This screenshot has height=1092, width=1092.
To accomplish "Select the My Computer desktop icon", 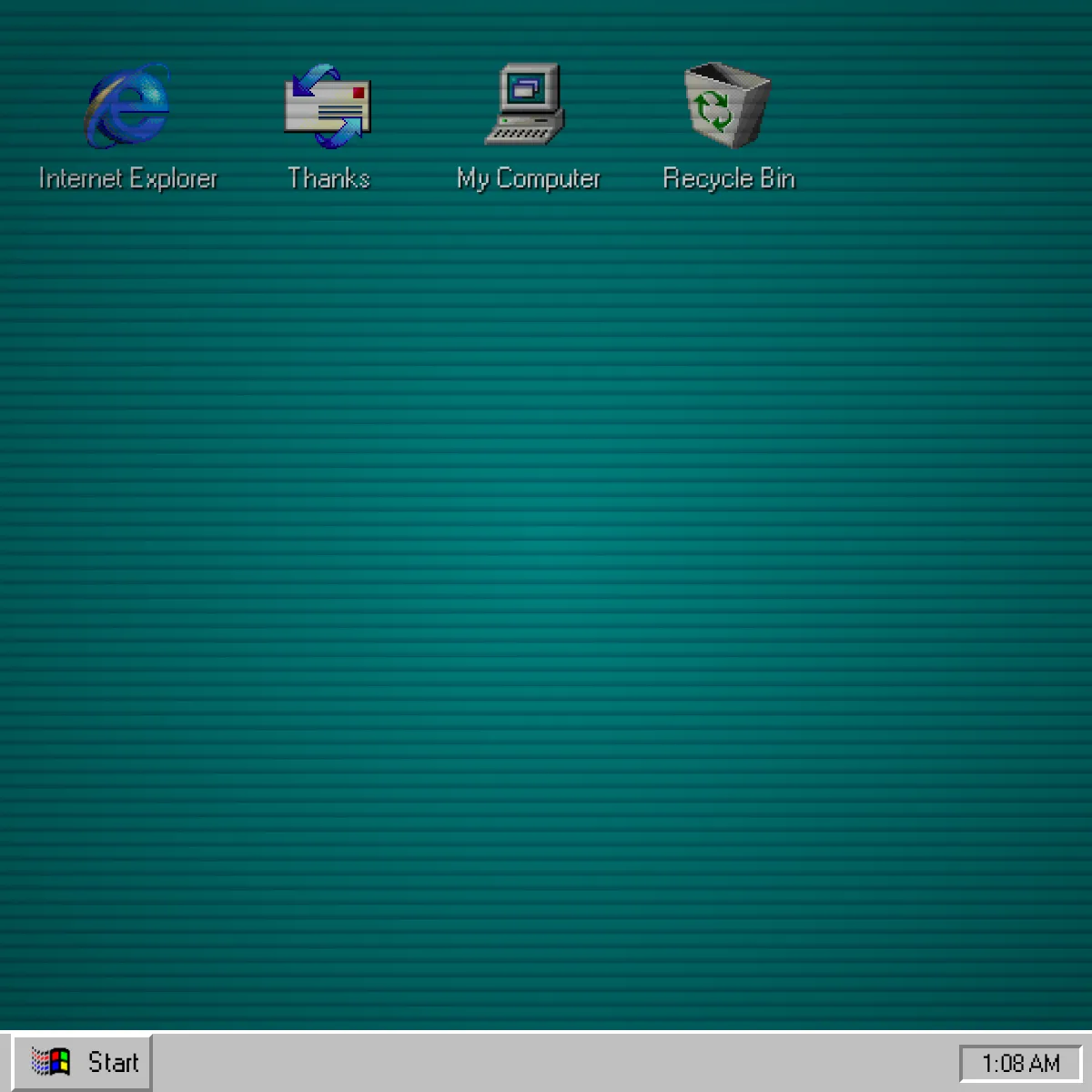I will (x=526, y=104).
